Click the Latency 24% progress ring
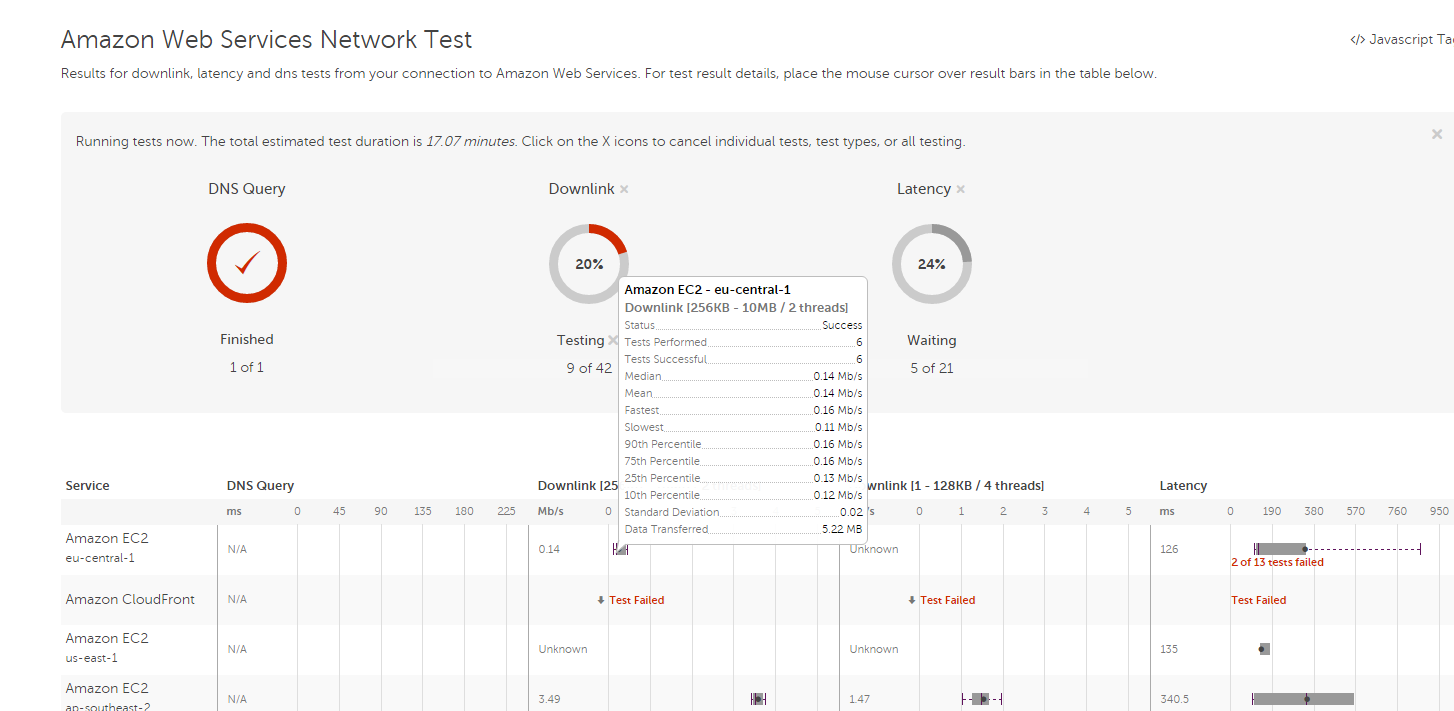The width and height of the screenshot is (1454, 711). (932, 264)
